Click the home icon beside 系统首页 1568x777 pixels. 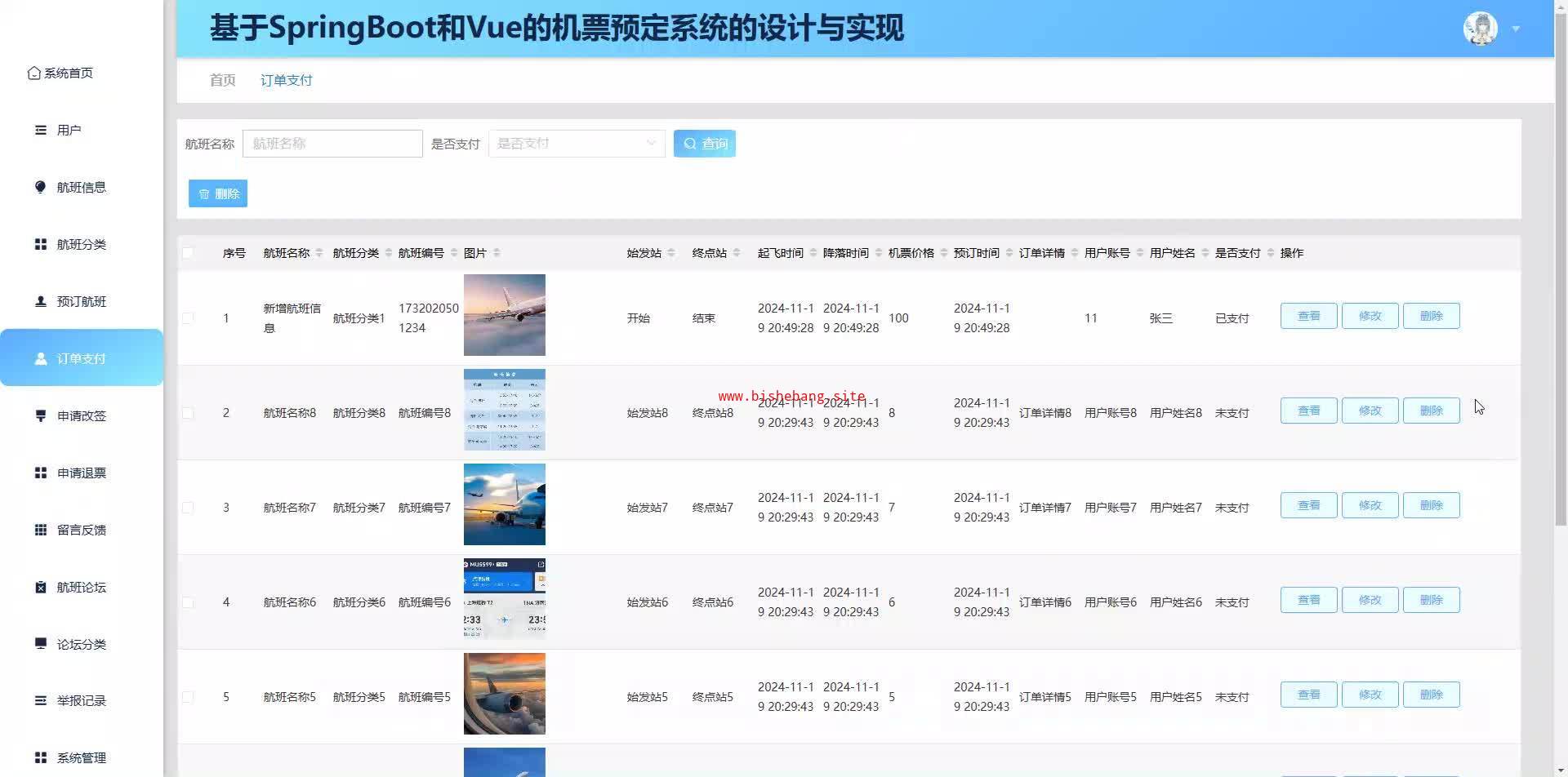[33, 73]
